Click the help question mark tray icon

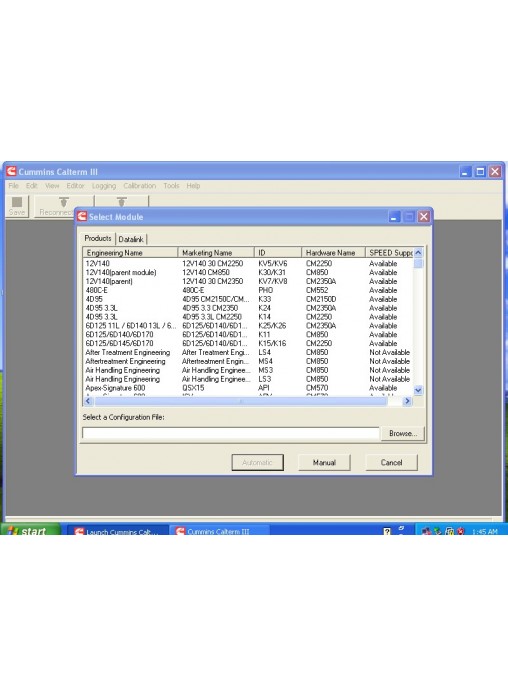[387, 531]
